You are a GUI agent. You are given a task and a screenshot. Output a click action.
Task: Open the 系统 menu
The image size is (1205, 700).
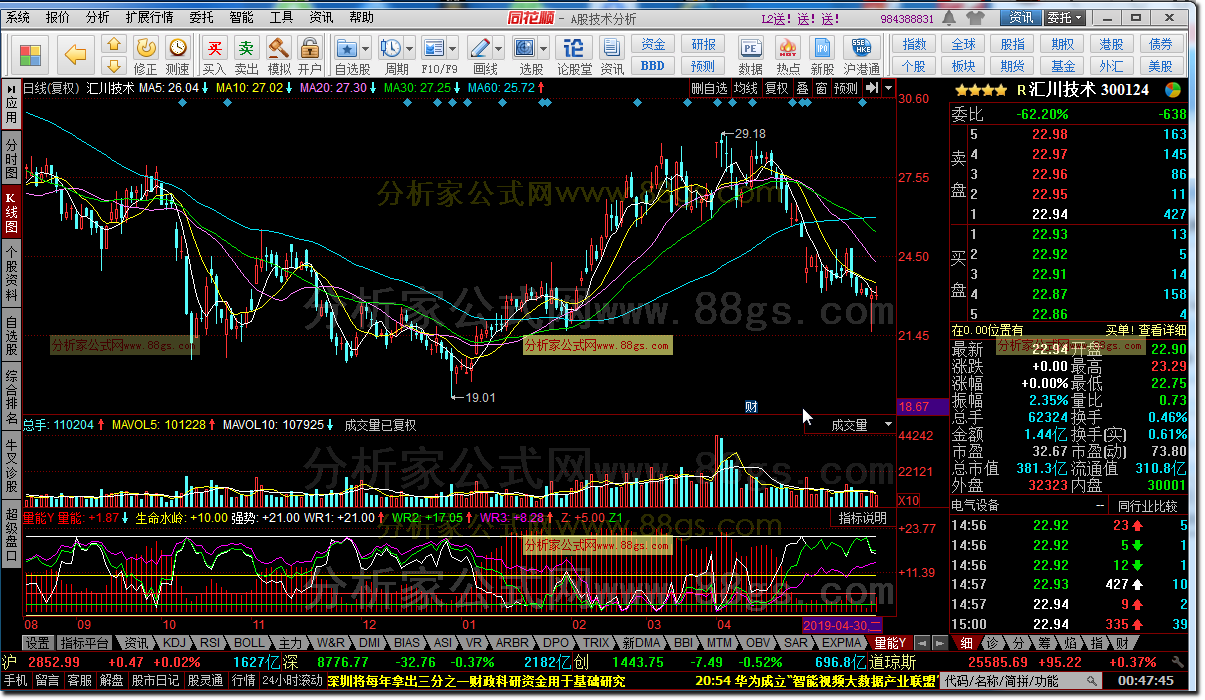point(18,18)
